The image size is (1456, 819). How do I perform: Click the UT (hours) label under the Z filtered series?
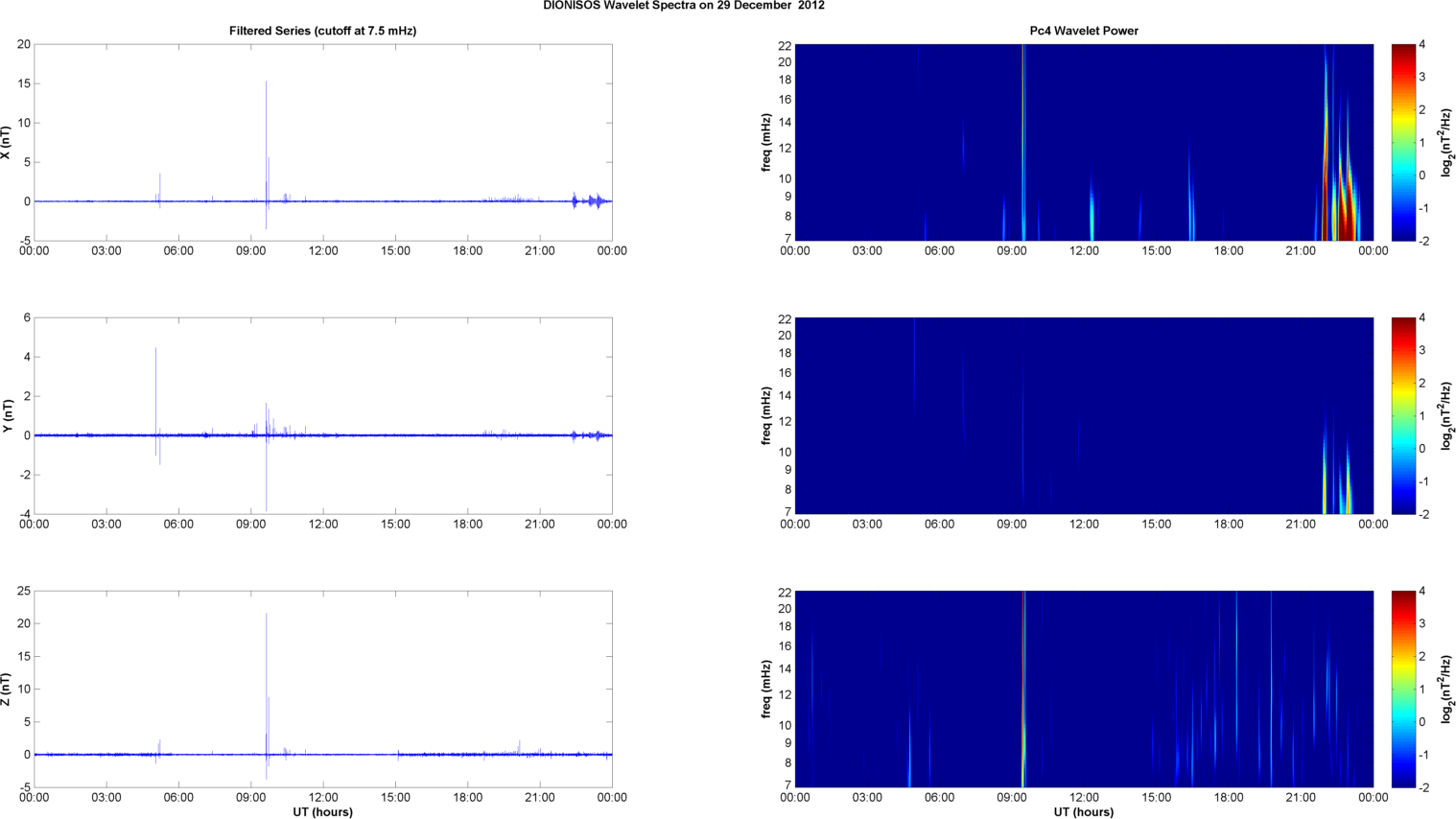[x=322, y=812]
